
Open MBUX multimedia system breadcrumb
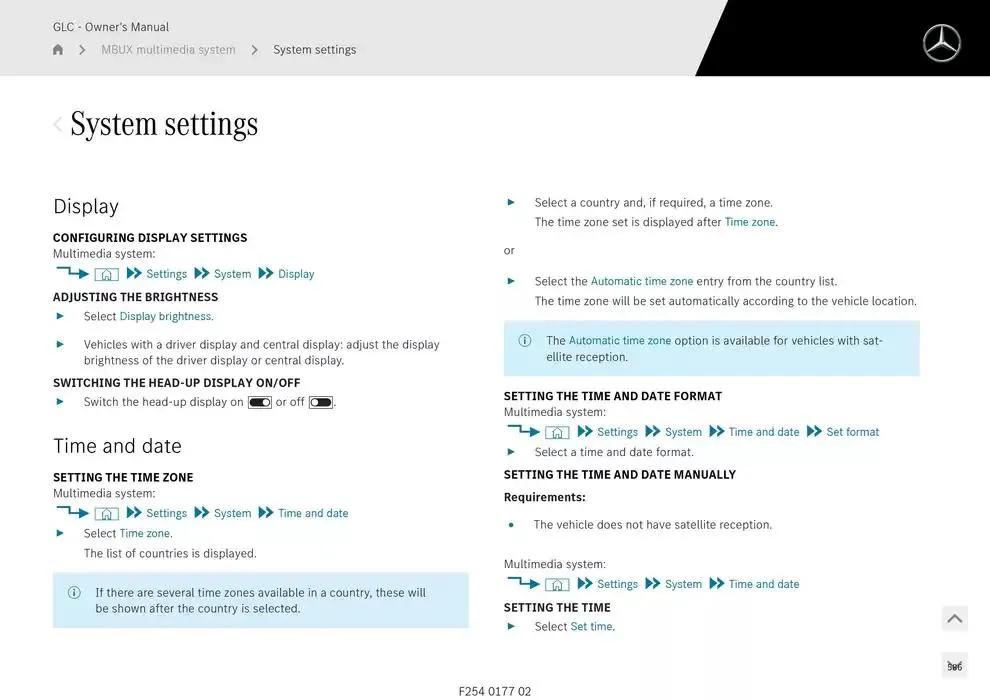click(x=168, y=50)
